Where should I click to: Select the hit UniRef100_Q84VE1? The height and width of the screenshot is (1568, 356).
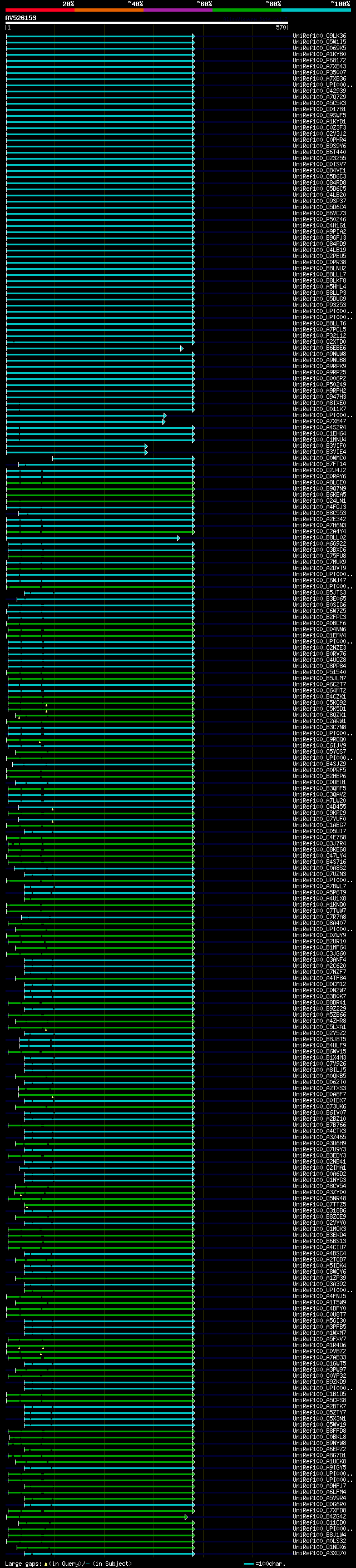click(x=319, y=170)
